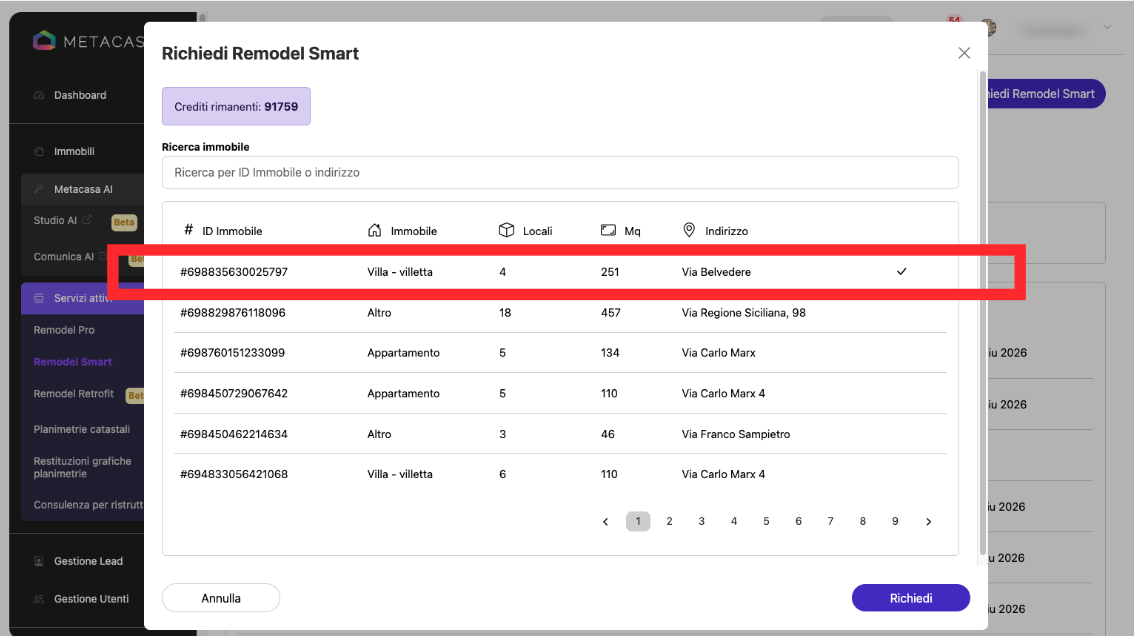Open Remodel Pro in the sidebar menu
The image size is (1134, 636).
(64, 330)
